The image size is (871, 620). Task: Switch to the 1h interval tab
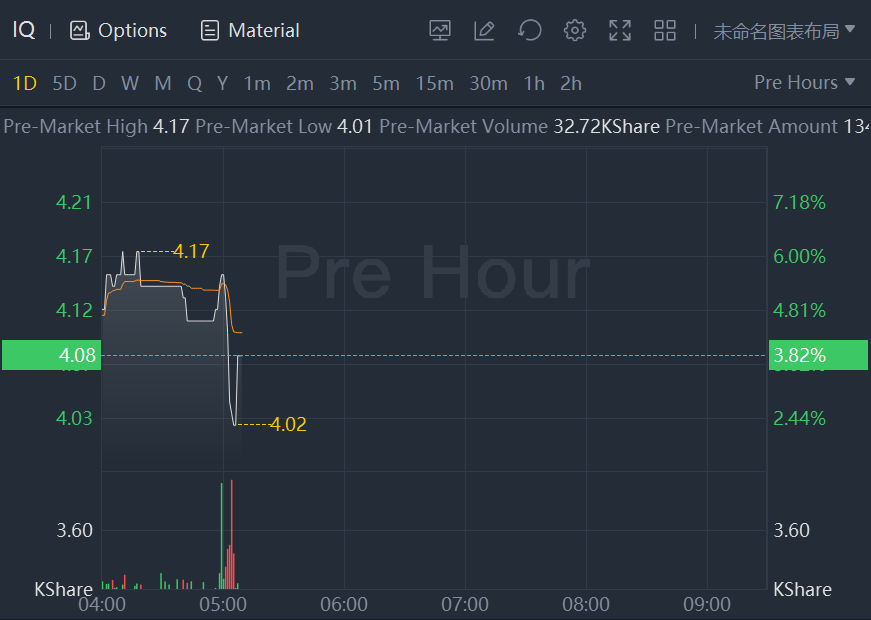534,83
